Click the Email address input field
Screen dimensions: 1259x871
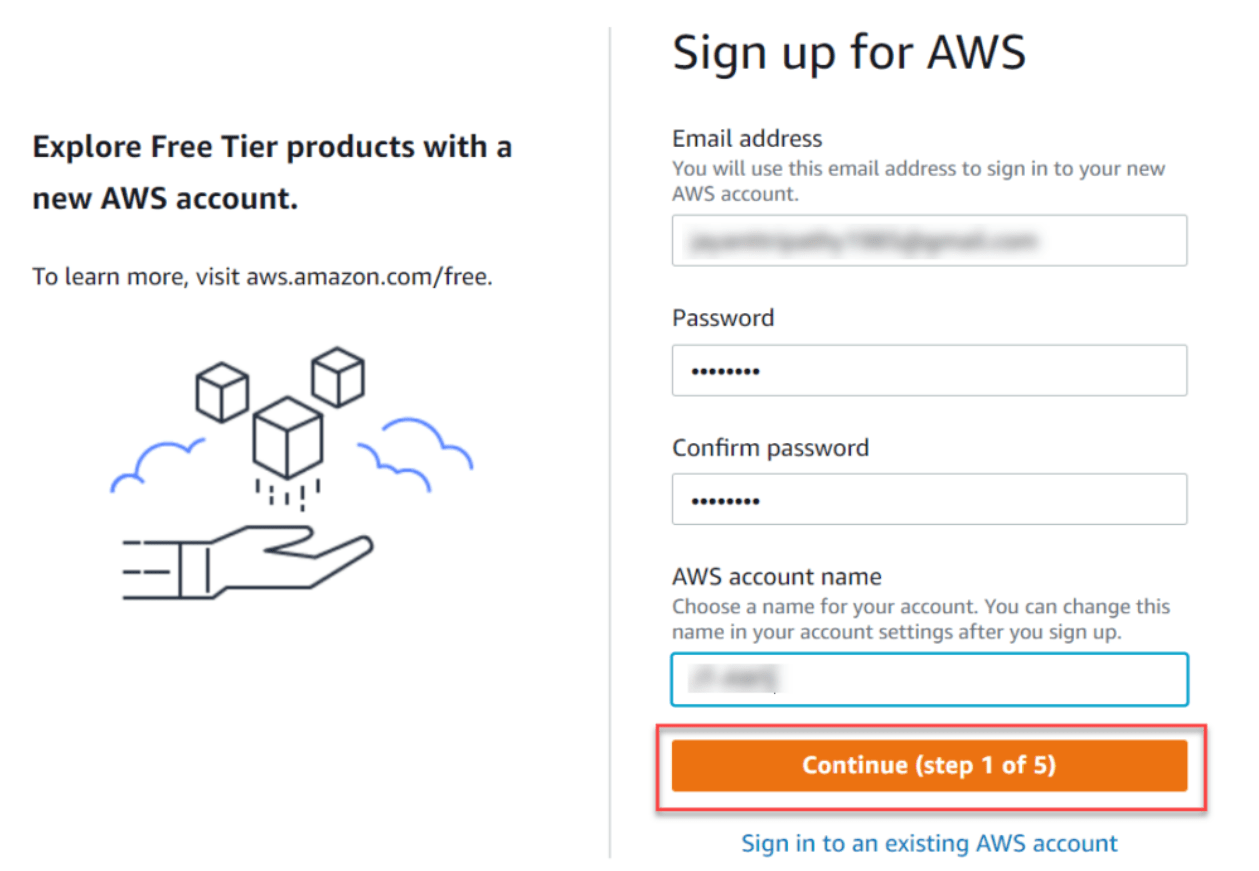(x=929, y=240)
